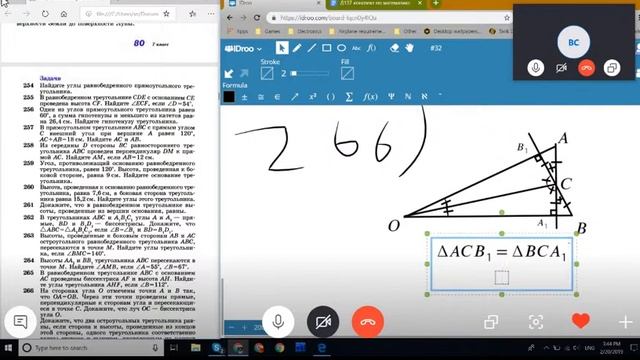Open the aleph symbols formula group

click(424, 97)
